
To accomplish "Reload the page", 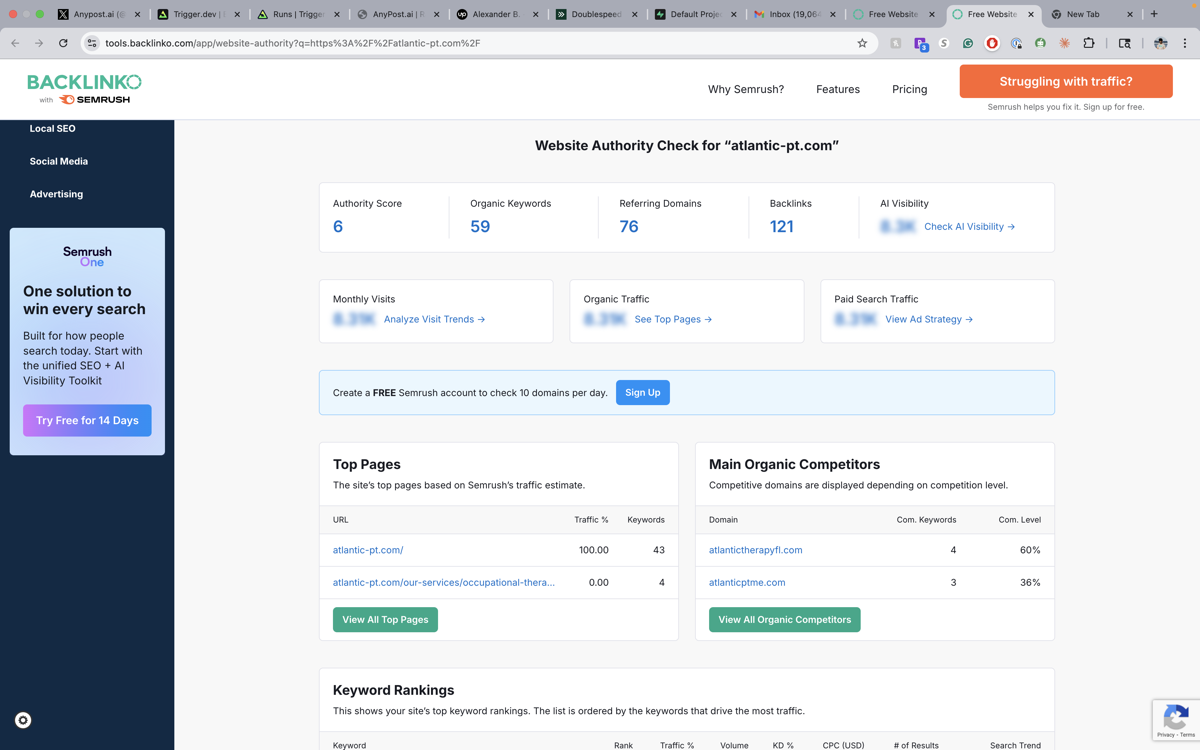I will [x=63, y=43].
